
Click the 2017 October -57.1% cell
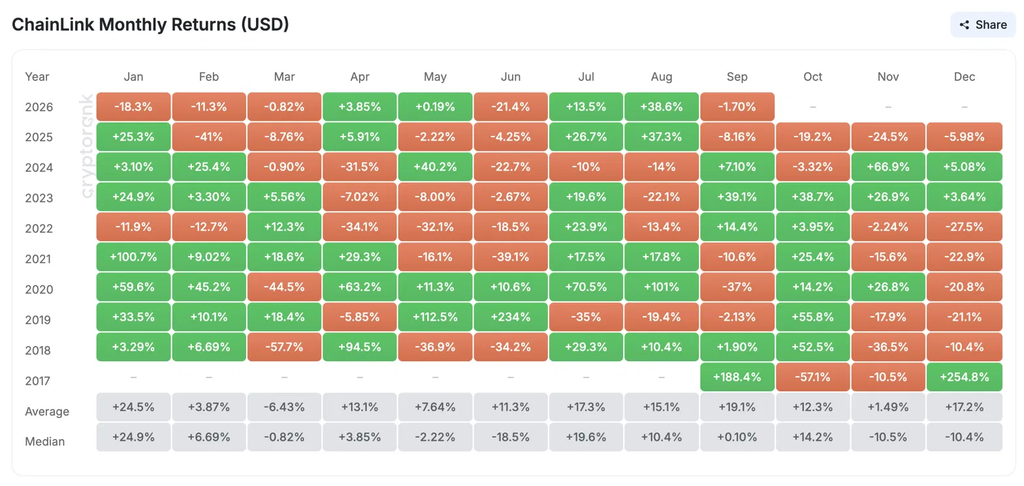point(813,377)
